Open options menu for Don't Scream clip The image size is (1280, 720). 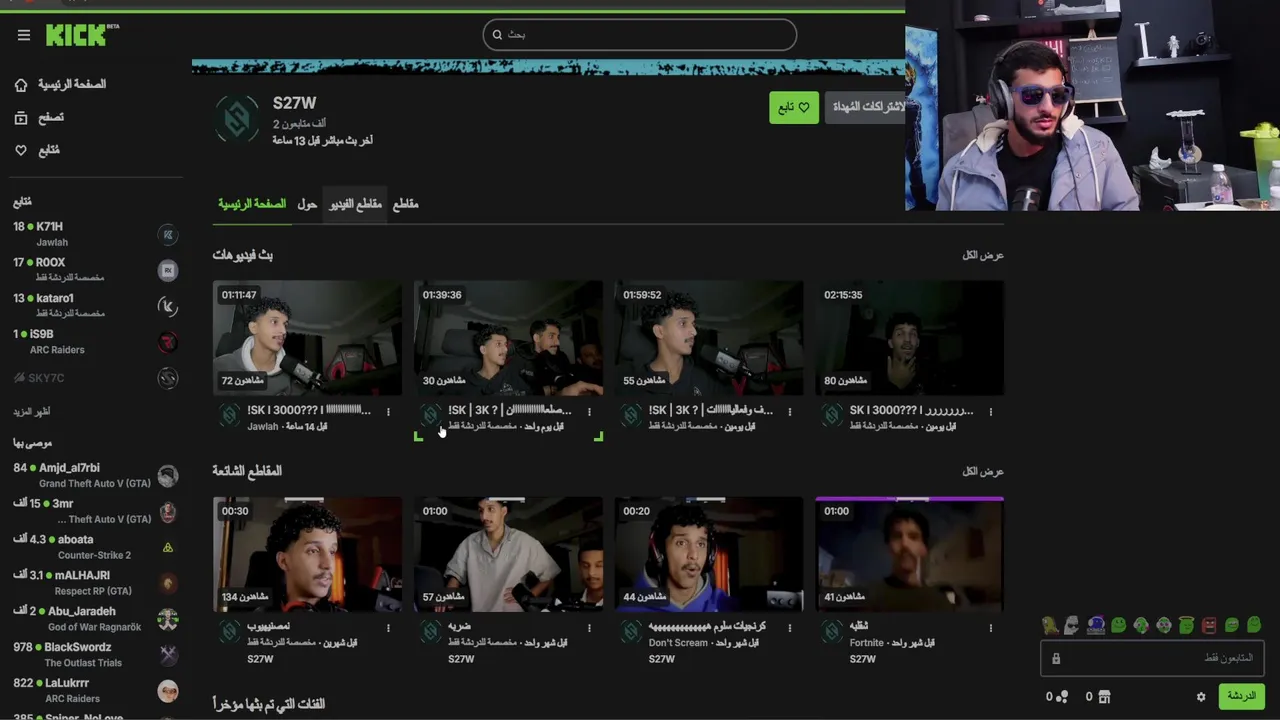[790, 628]
